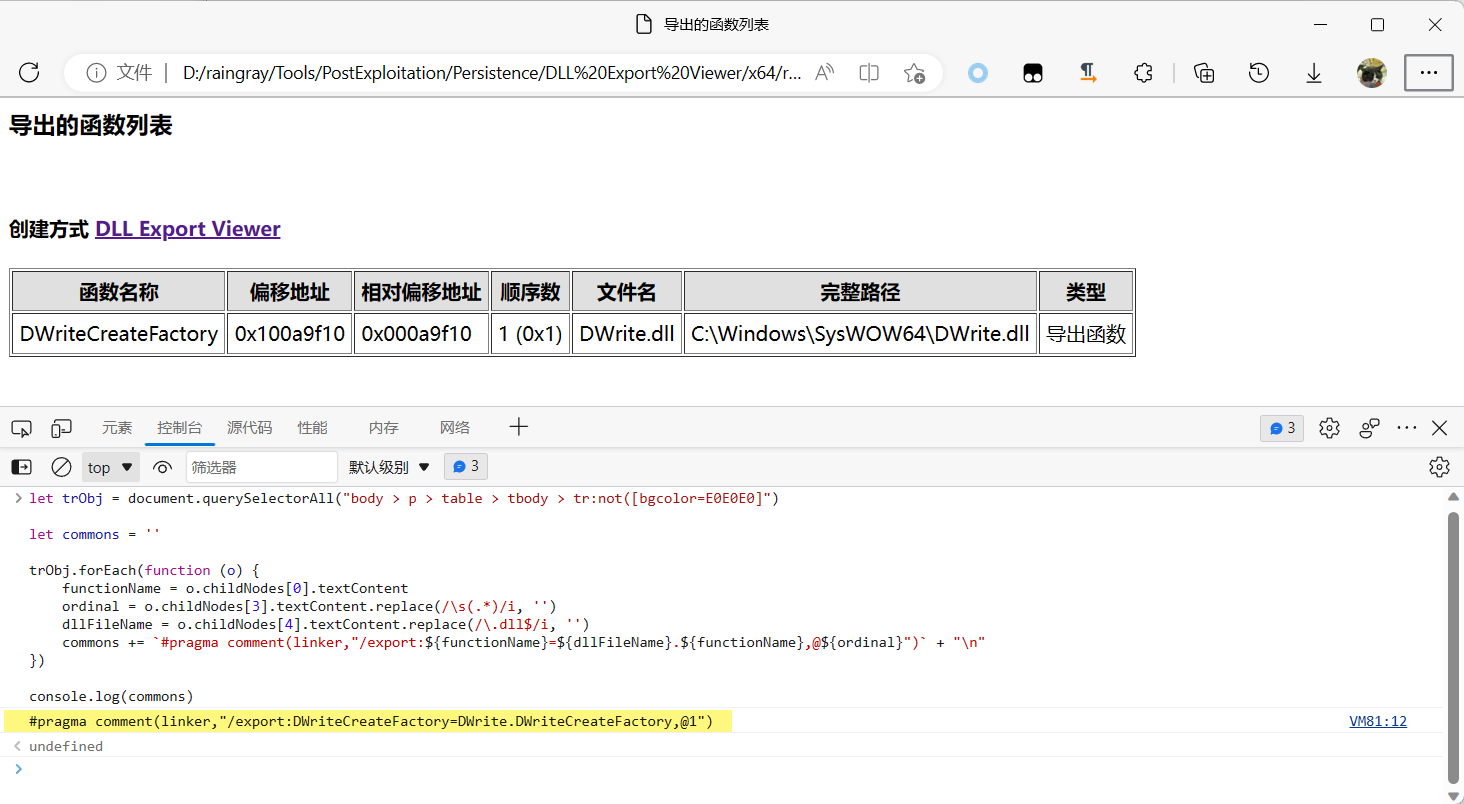1464x804 pixels.
Task: Click console scroll down arrow
Action: pos(1453,795)
